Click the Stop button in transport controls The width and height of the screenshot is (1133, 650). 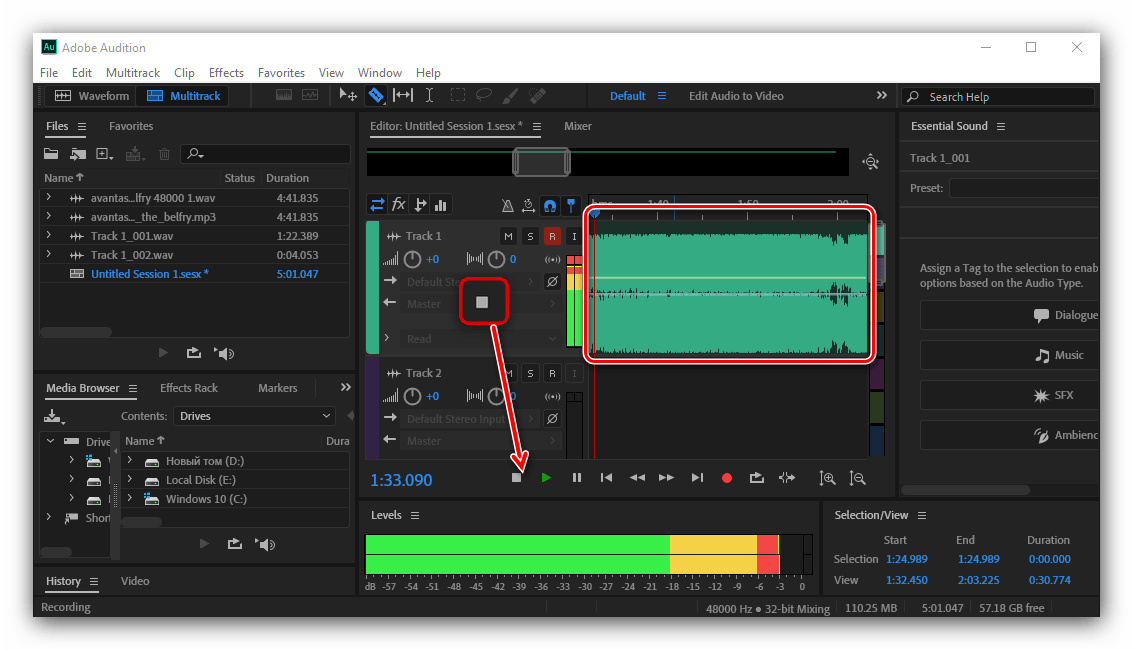point(516,478)
